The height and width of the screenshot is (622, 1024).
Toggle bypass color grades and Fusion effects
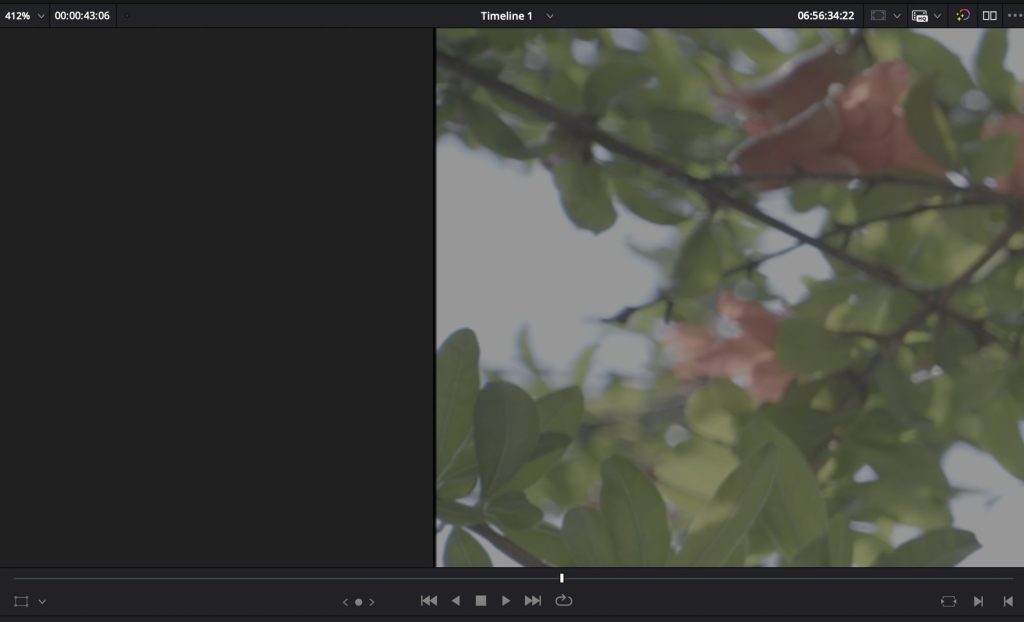click(x=963, y=16)
